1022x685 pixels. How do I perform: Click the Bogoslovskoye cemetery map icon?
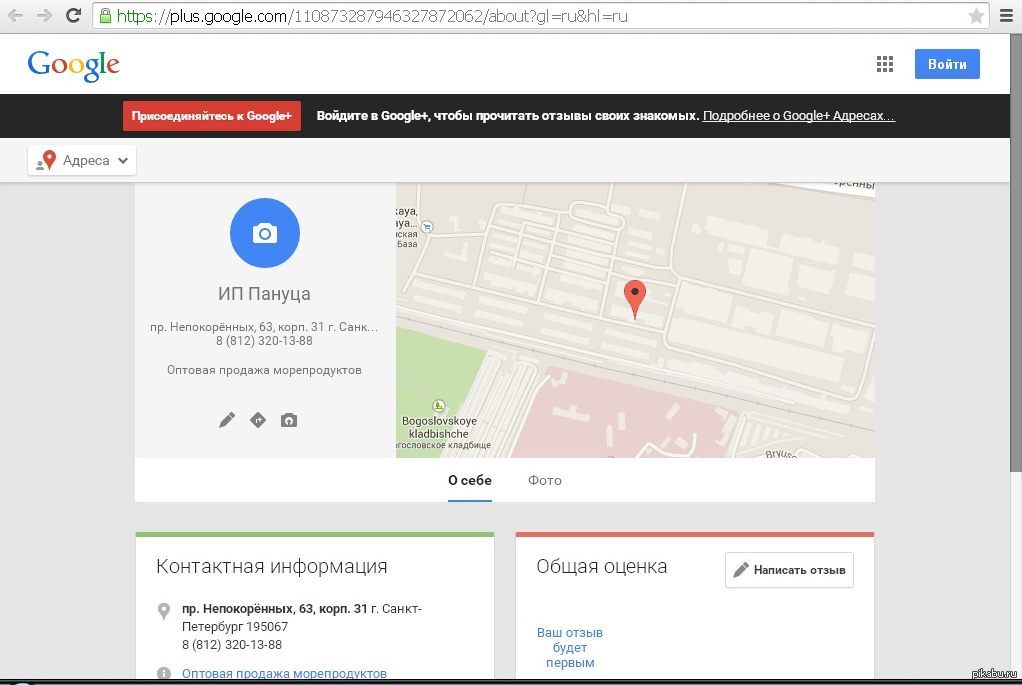click(x=439, y=405)
